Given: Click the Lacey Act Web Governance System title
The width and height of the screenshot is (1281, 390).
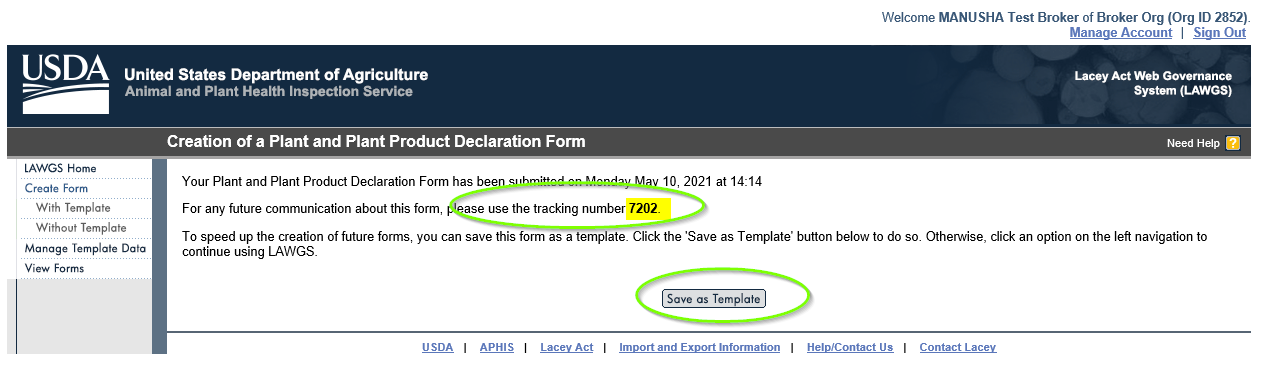Looking at the screenshot, I should pyautogui.click(x=1153, y=84).
